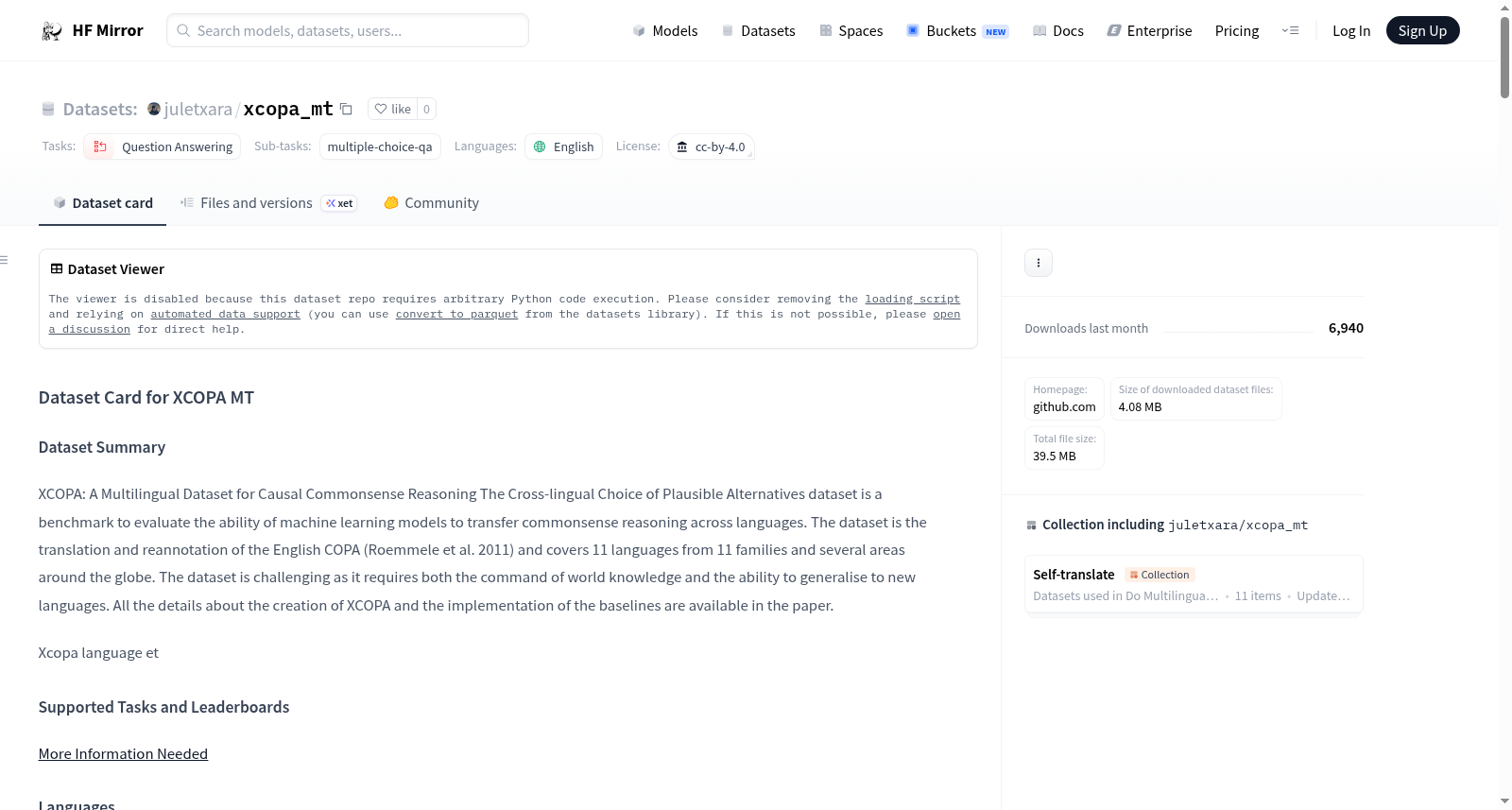Select the English language tag

[563, 146]
